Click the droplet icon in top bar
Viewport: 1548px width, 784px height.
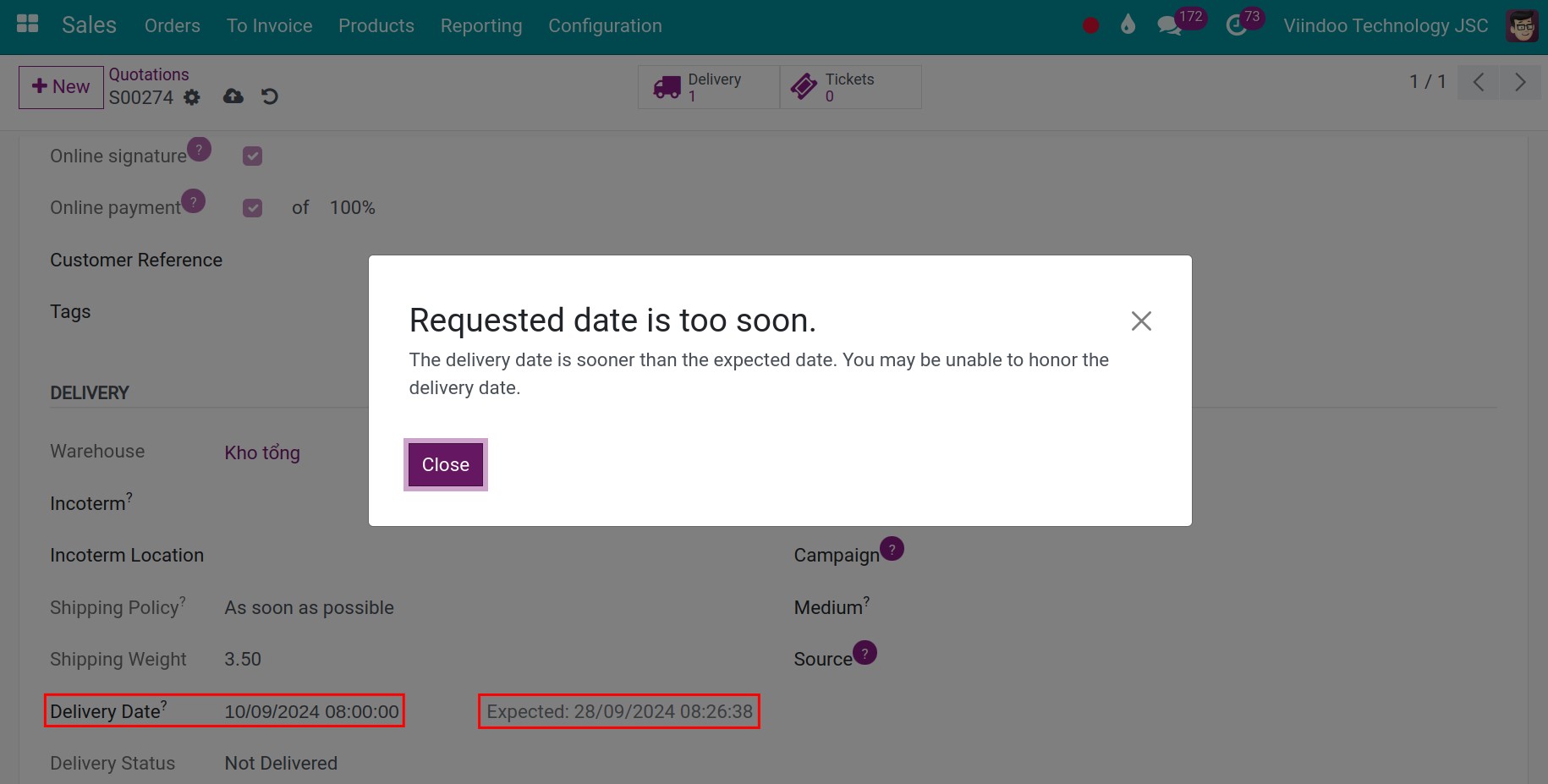tap(1128, 25)
